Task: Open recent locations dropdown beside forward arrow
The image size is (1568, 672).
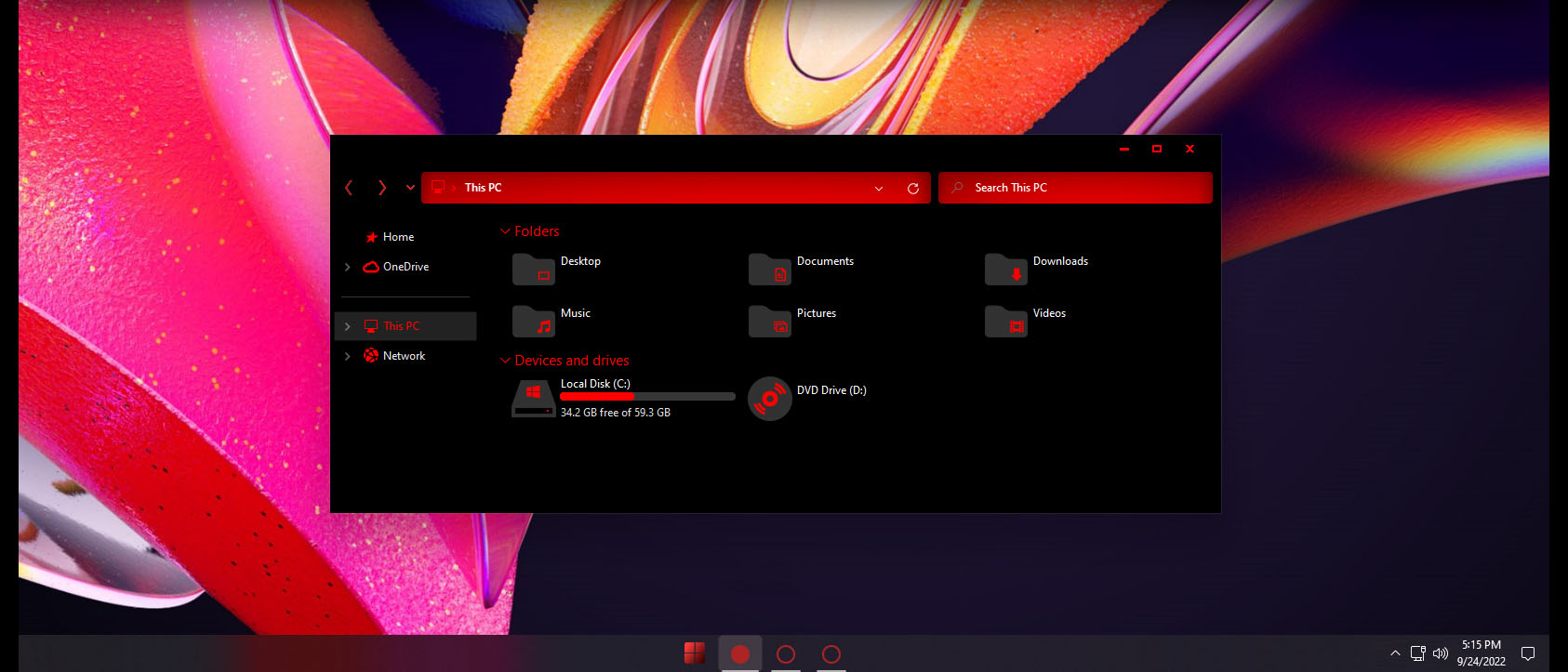Action: point(410,188)
